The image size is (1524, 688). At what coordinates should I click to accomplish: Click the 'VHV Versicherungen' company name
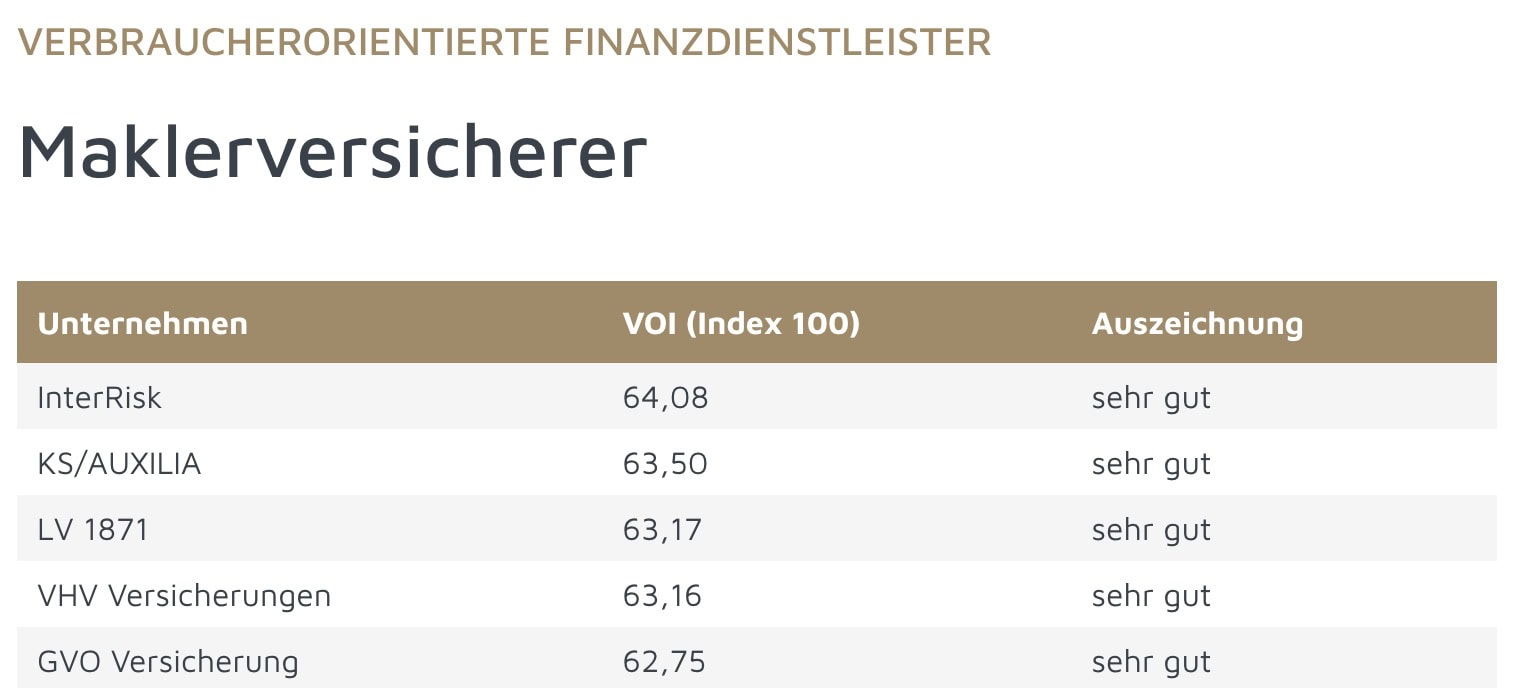(184, 596)
